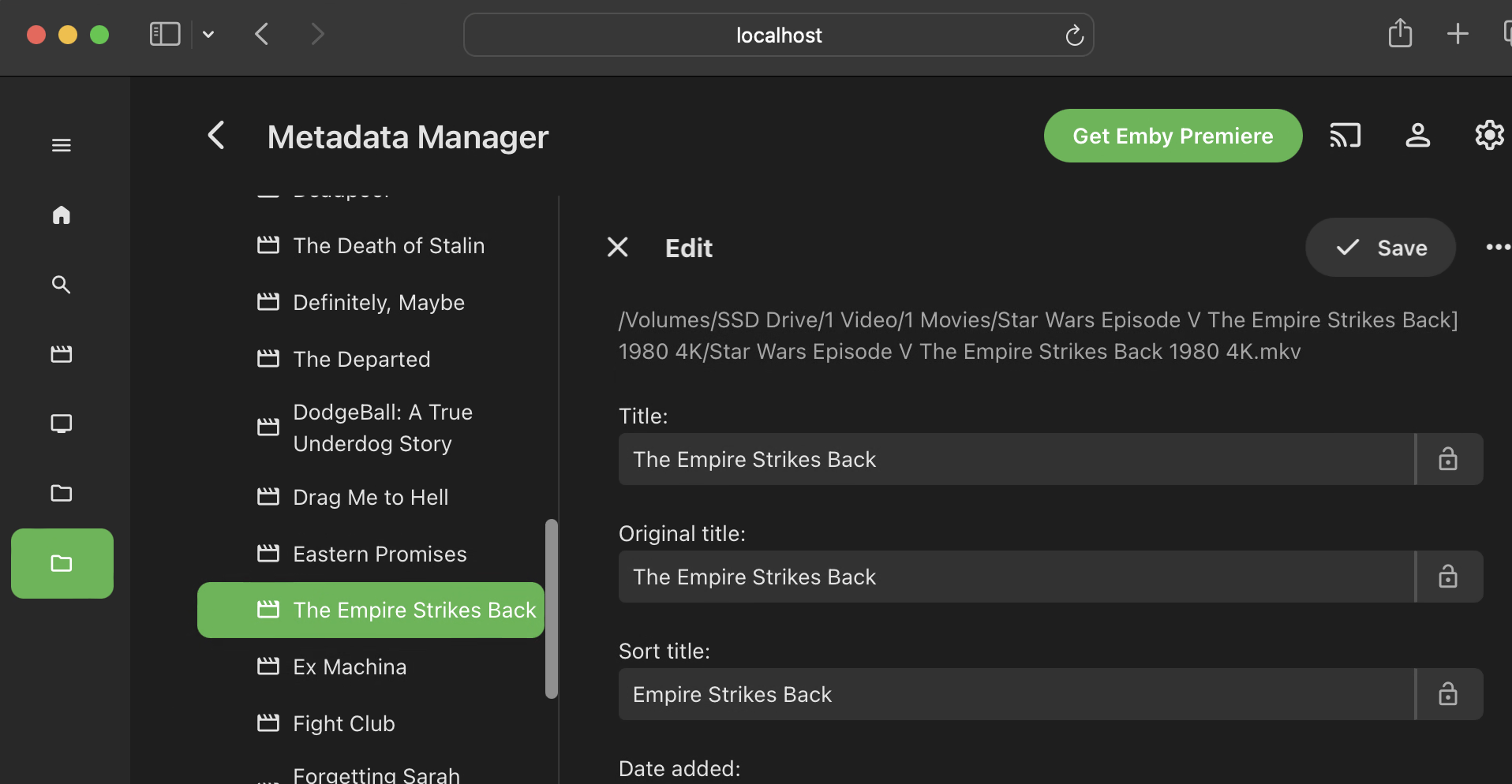This screenshot has height=784, width=1512.
Task: Open server settings gear icon
Action: (1489, 136)
